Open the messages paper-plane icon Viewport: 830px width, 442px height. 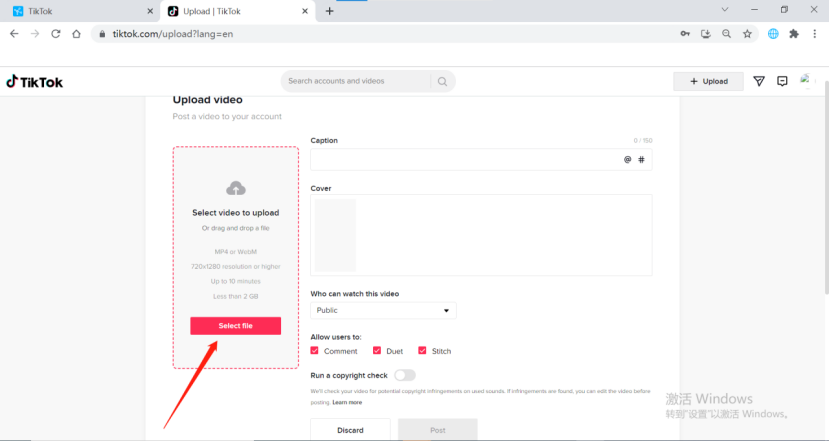tap(759, 81)
